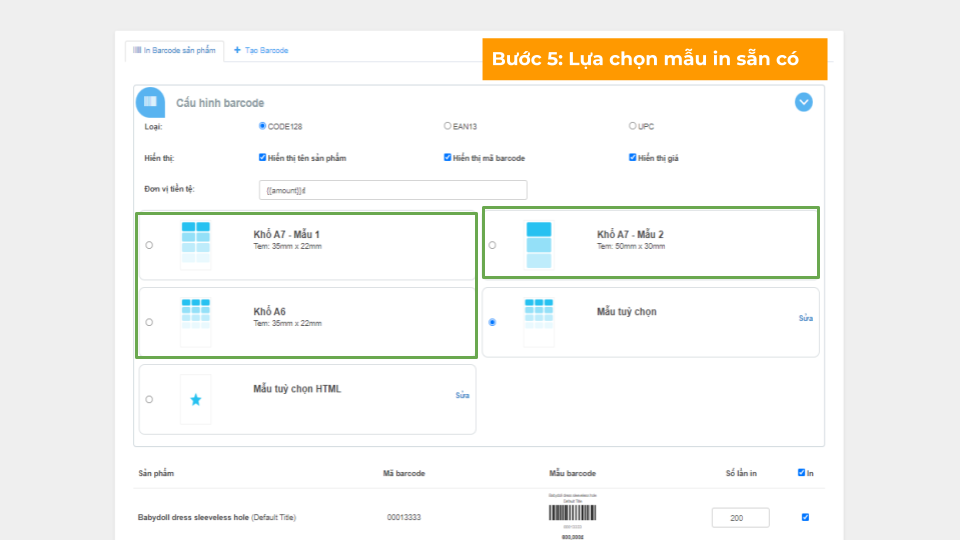This screenshot has height=540, width=960.
Task: Click the barcode configuration header icon
Action: (x=150, y=102)
